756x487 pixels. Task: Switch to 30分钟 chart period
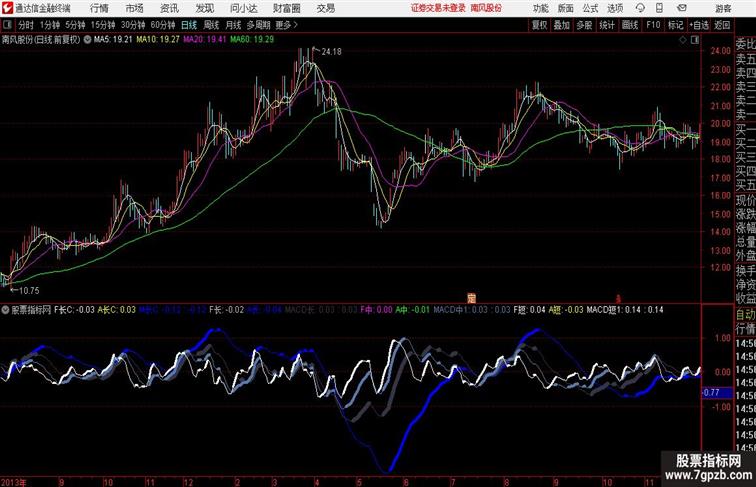133,25
